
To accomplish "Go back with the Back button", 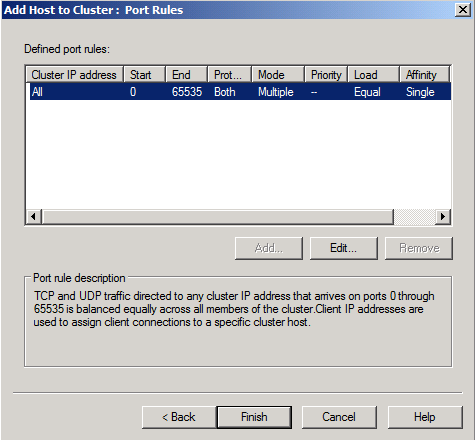I will [x=179, y=417].
